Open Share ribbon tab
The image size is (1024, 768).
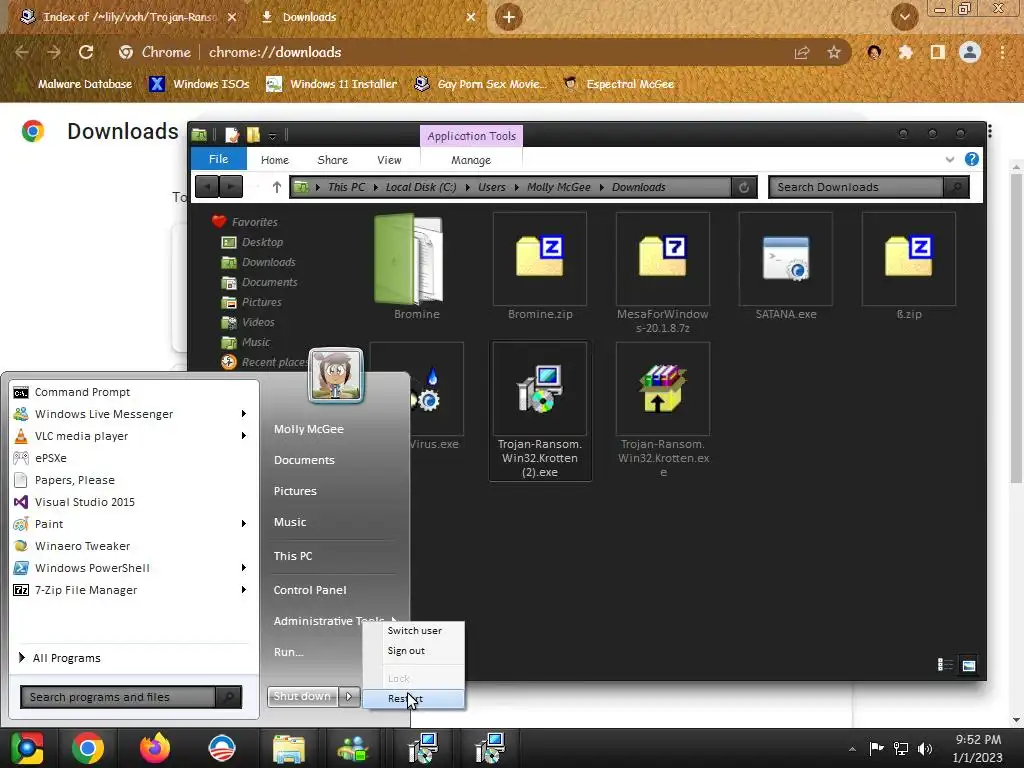[x=332, y=160]
